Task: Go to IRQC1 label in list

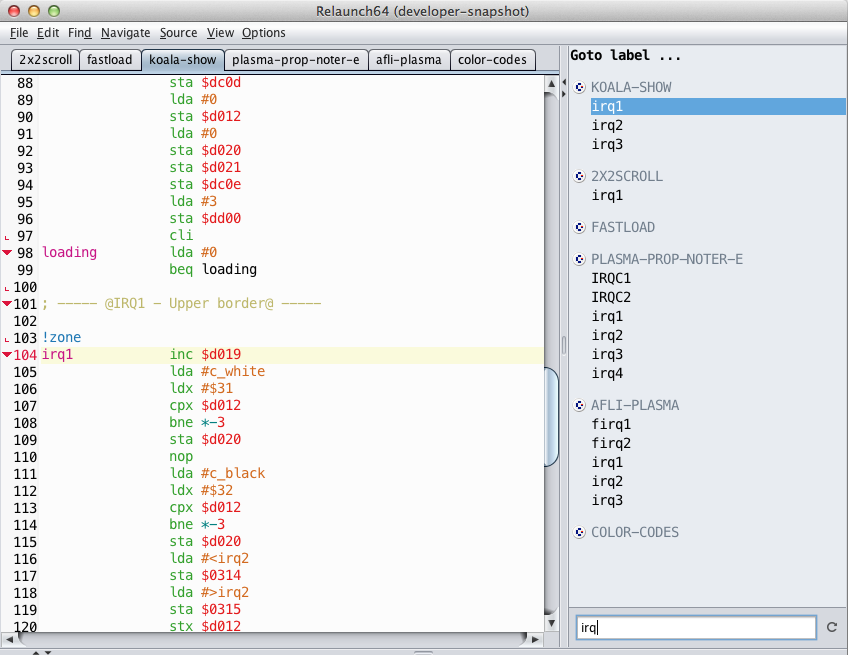Action: 611,278
